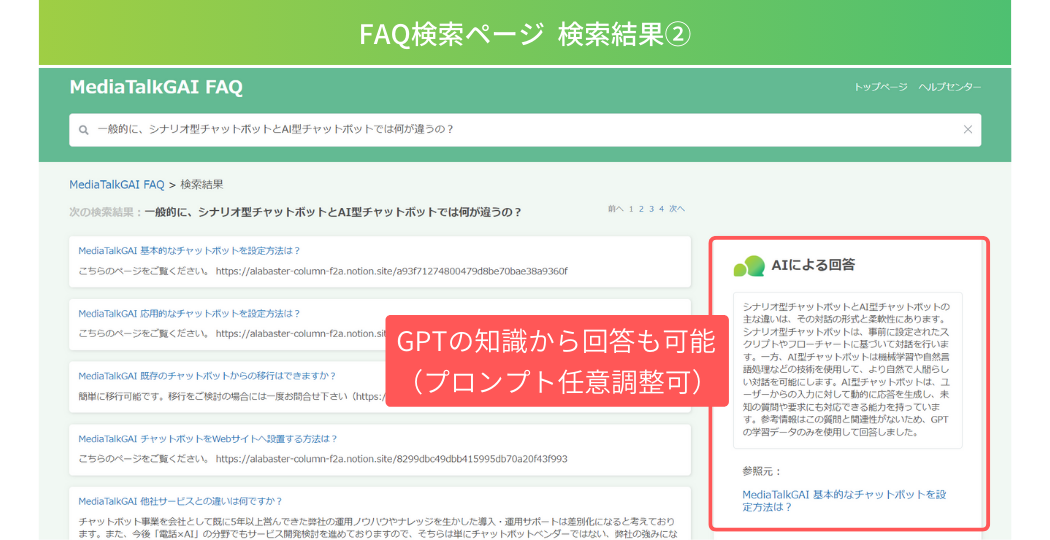This screenshot has height=540, width=1050.
Task: Click the MediaTalkGAI FAQ header title
Action: click(x=156, y=87)
